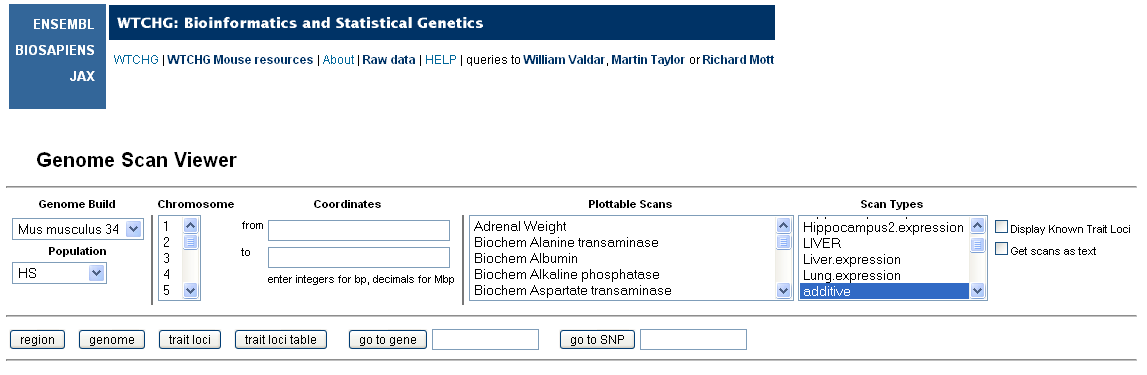Click the Scan Types scroll-up arrow
1147x375 pixels.
point(978,227)
